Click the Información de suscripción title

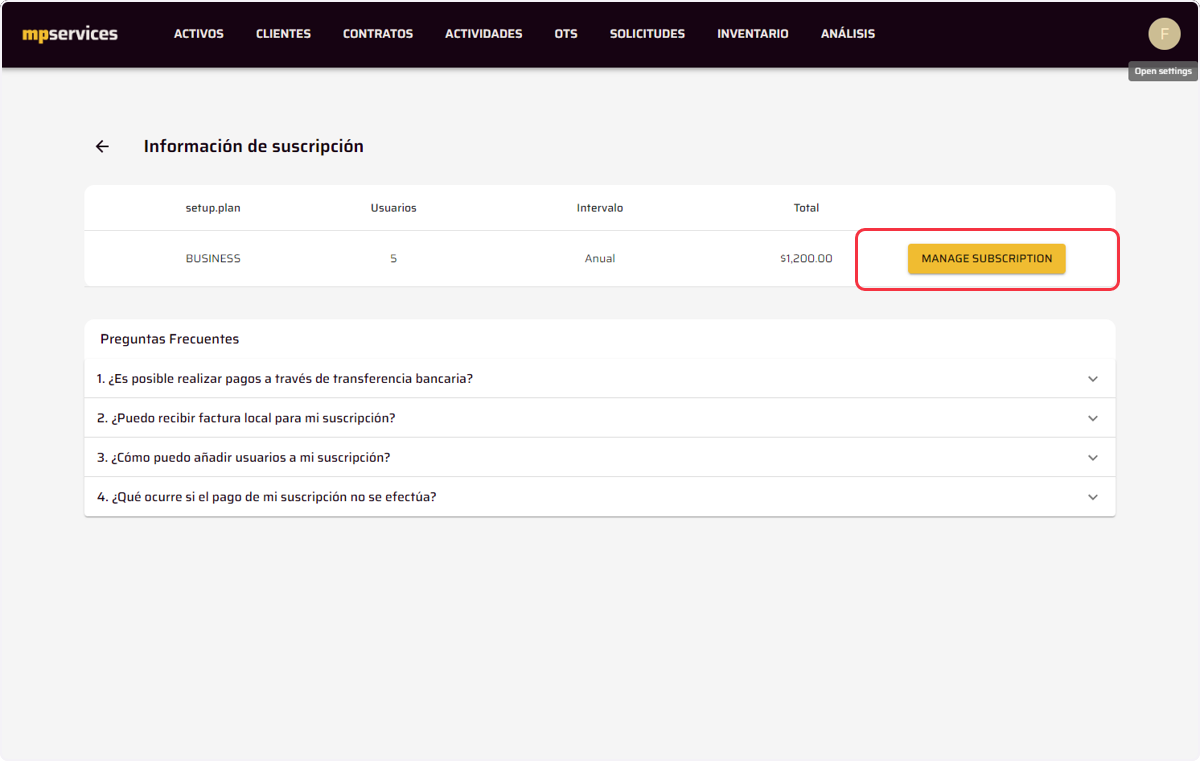pyautogui.click(x=254, y=146)
